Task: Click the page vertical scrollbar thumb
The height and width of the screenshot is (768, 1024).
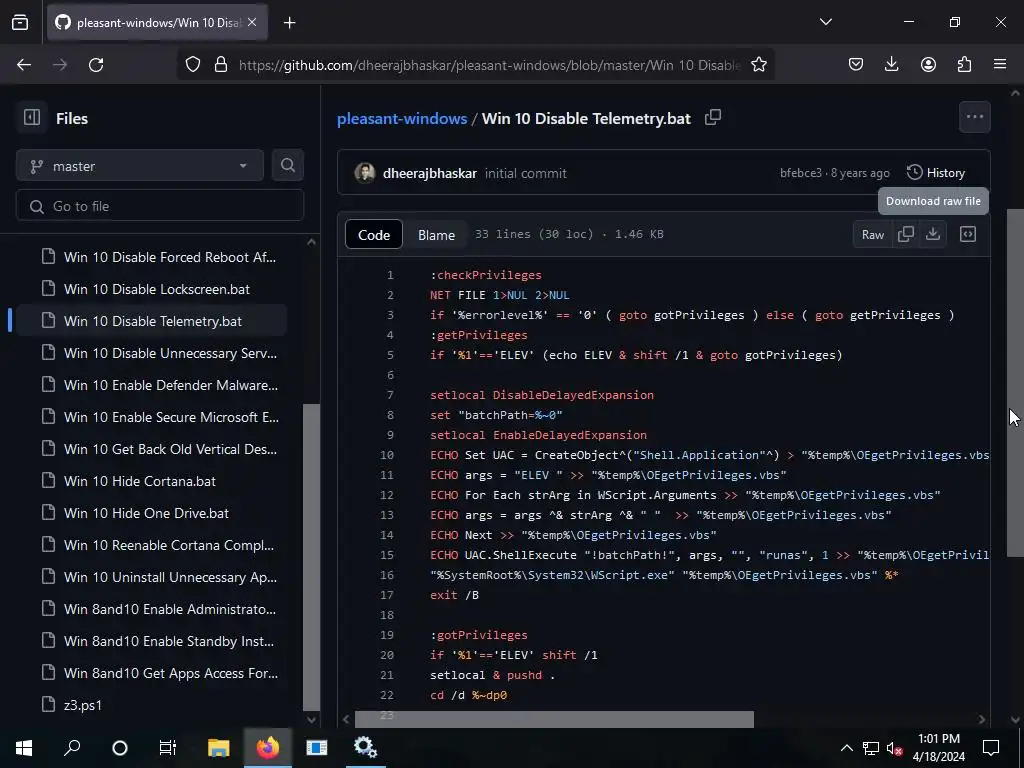Action: point(1015,383)
